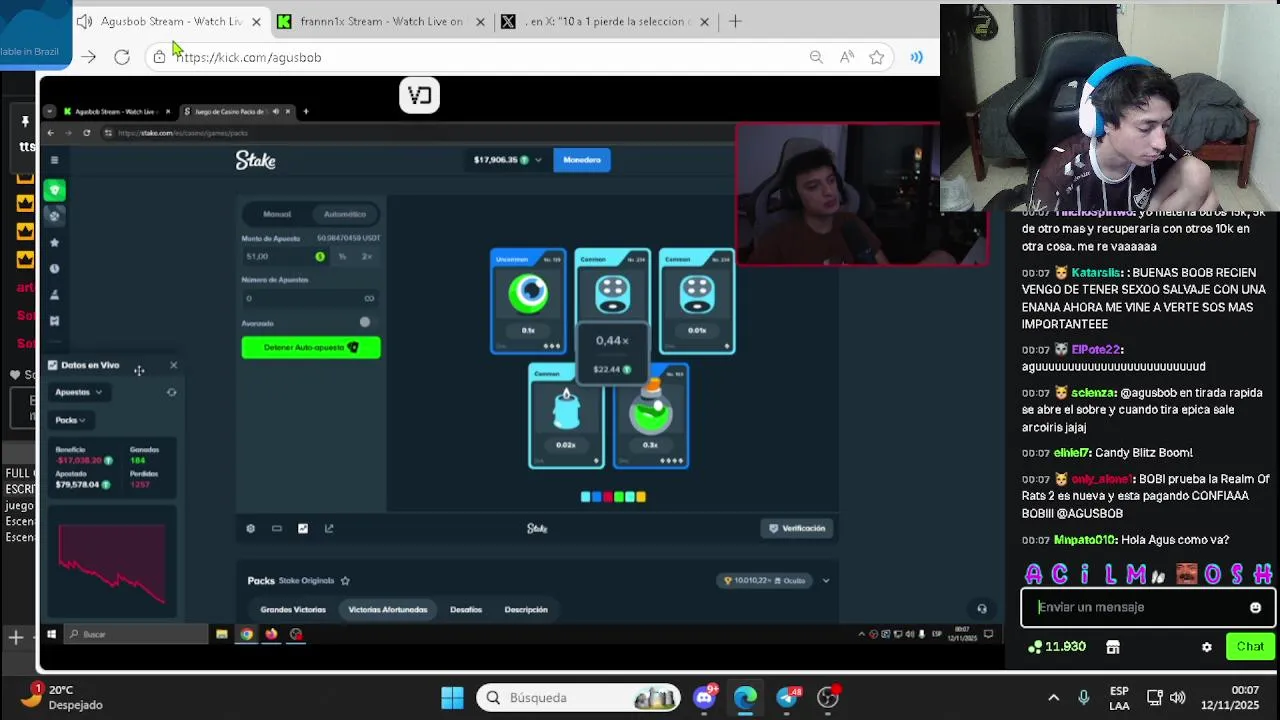
Task: Open the recent clock icon in Stake sidebar
Action: 55,268
